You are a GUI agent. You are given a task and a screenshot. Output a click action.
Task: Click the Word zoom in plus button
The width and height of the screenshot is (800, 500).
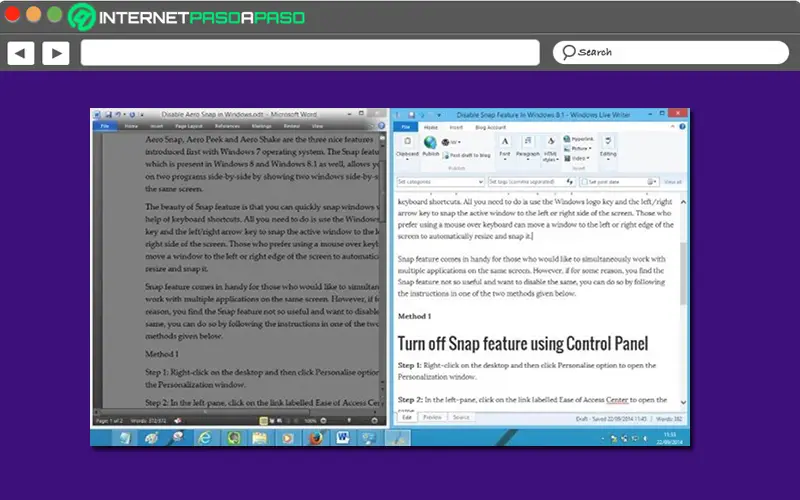coord(374,420)
